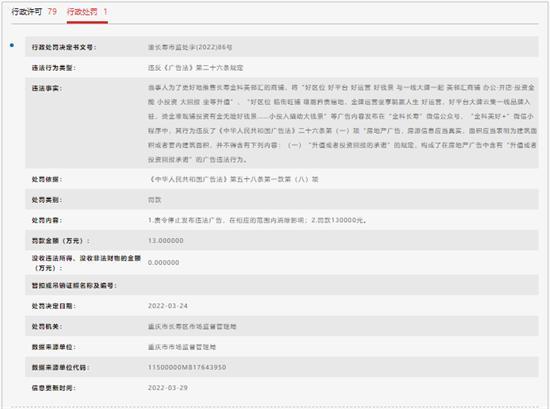Click the 违法行为类型 label
Image resolution: width=550 pixels, height=409 pixels.
point(54,68)
